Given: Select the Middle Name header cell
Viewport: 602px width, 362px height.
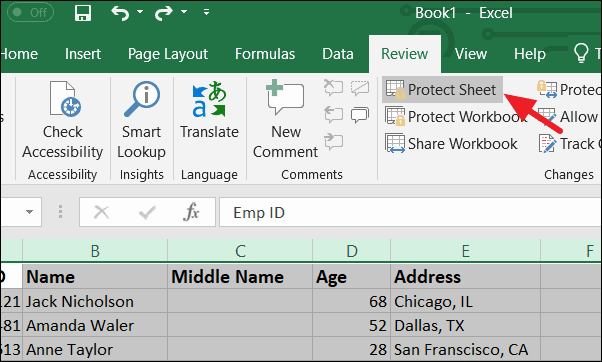Looking at the screenshot, I should click(x=240, y=276).
